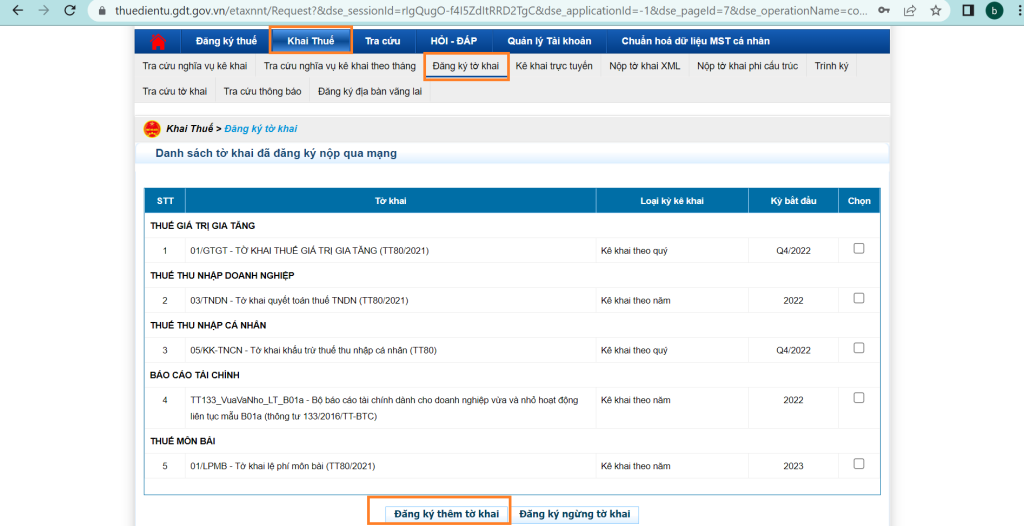Click 'Q4/2022' in the 05/KK-TNCN row

pyautogui.click(x=793, y=350)
